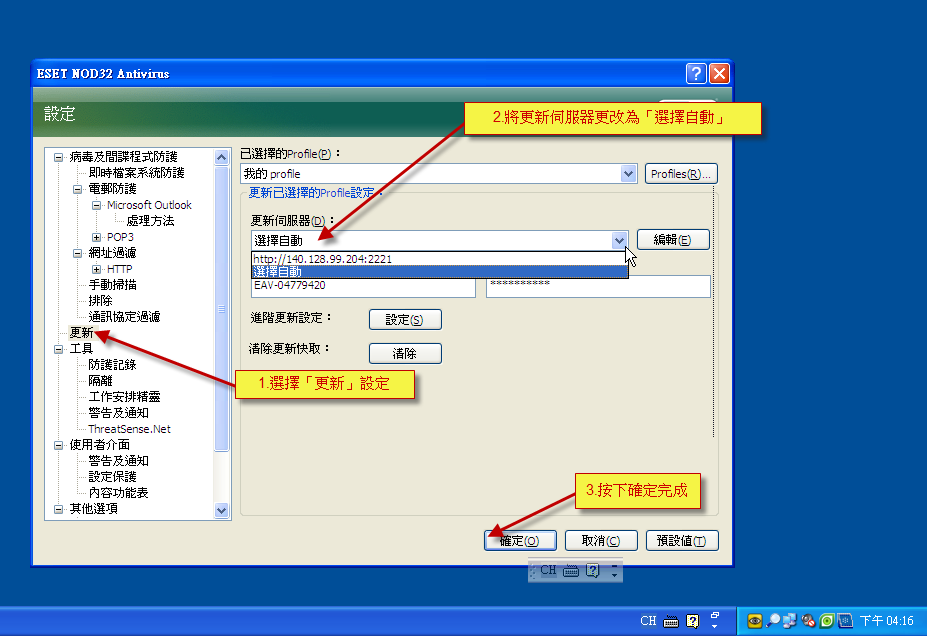Select 設定保護 in the tree
927x636 pixels.
(112, 476)
